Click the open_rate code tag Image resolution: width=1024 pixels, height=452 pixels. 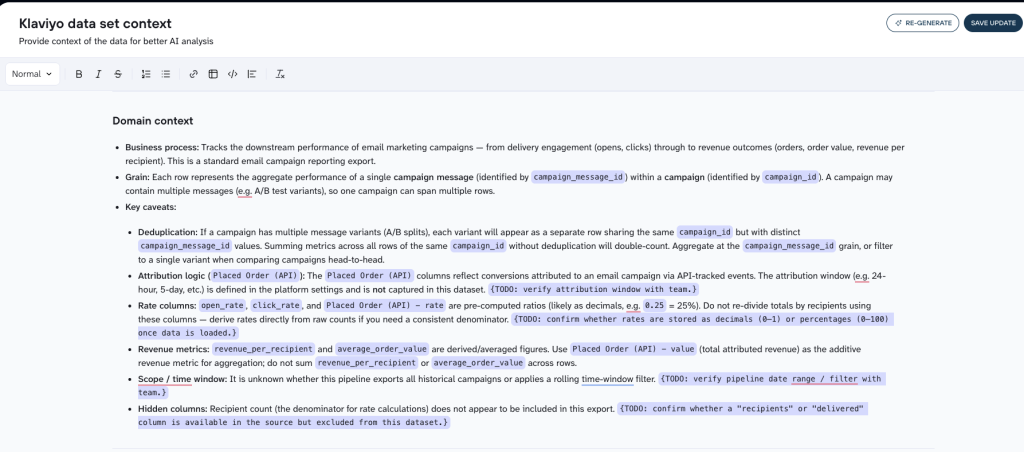point(222,305)
